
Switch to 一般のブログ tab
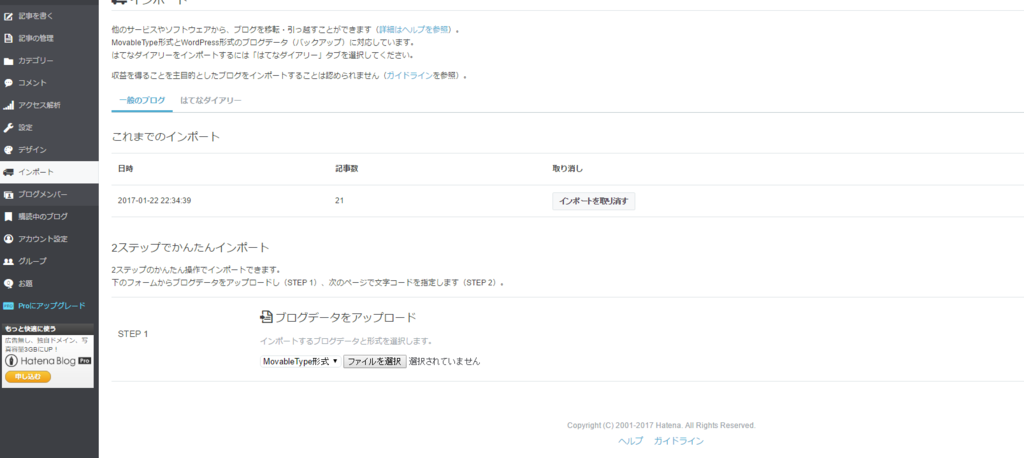coord(142,101)
